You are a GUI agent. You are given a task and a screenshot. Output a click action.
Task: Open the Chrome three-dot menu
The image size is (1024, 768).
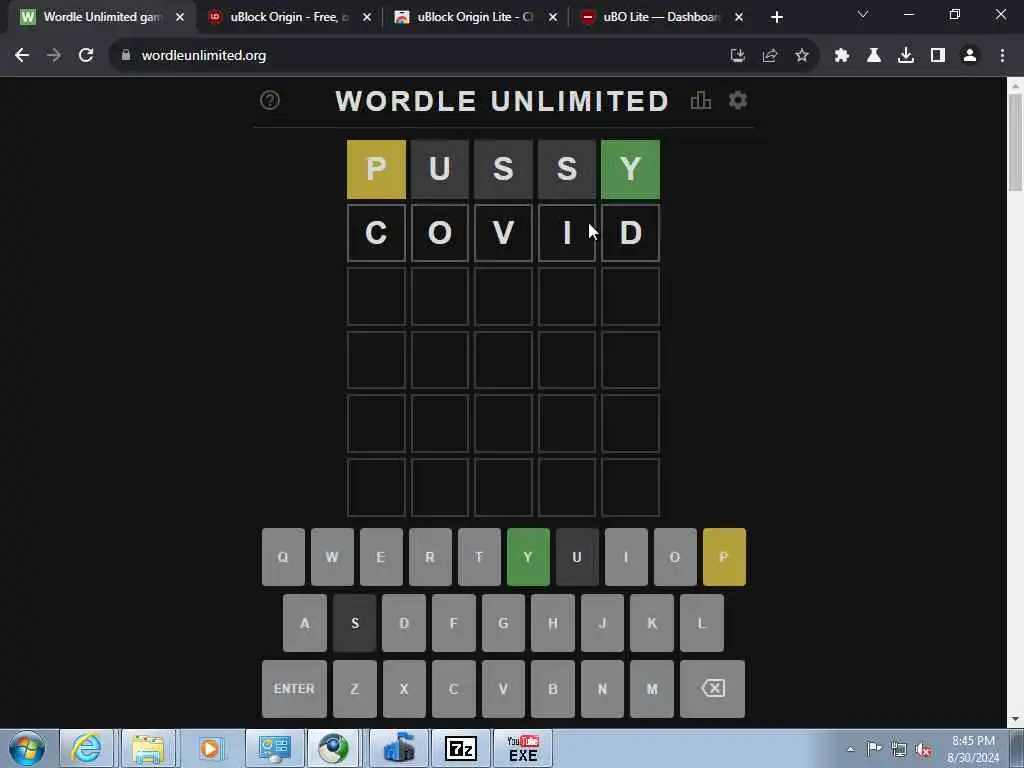pos(1002,56)
